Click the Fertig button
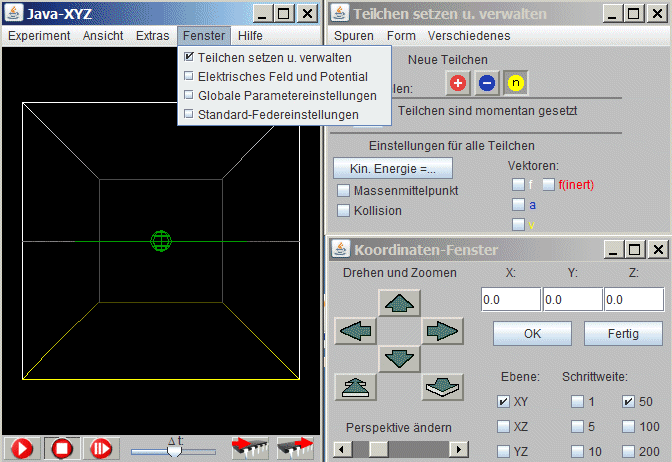This screenshot has width=672, height=462. pyautogui.click(x=623, y=333)
